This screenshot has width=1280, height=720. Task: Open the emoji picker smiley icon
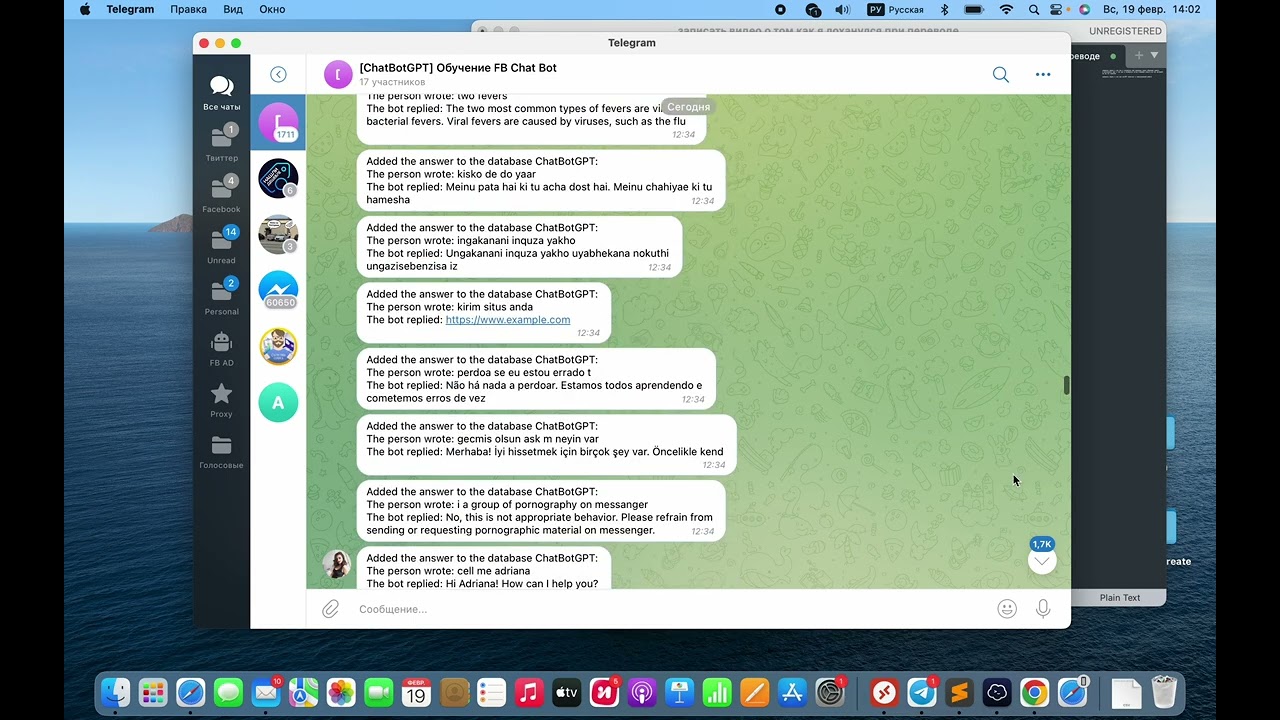pos(1007,608)
